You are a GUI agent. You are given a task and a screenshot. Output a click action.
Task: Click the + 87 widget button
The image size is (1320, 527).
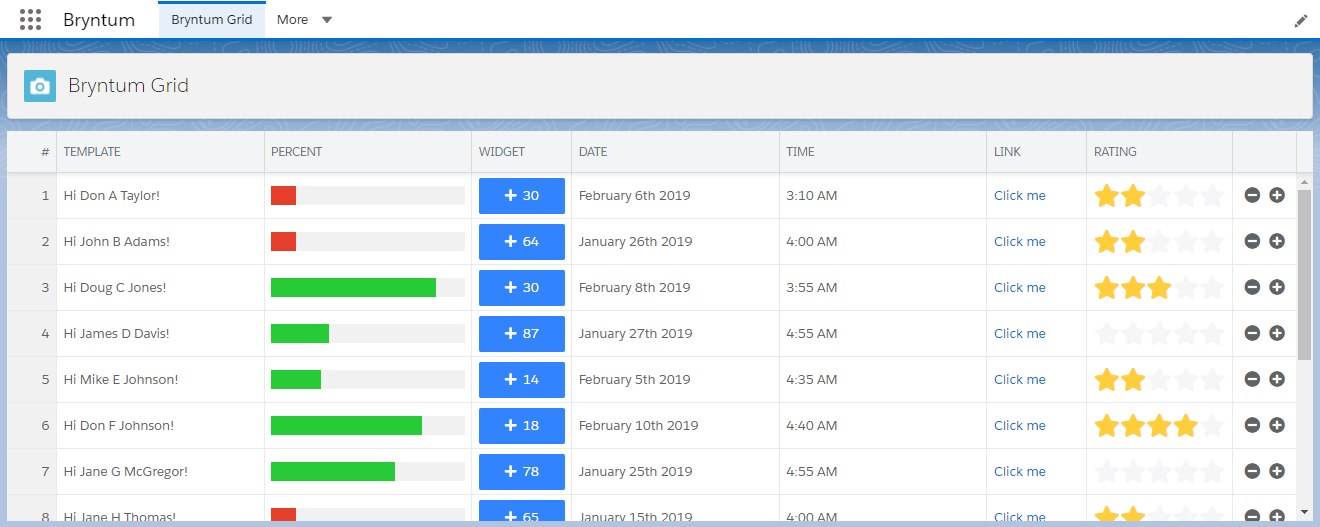(522, 334)
